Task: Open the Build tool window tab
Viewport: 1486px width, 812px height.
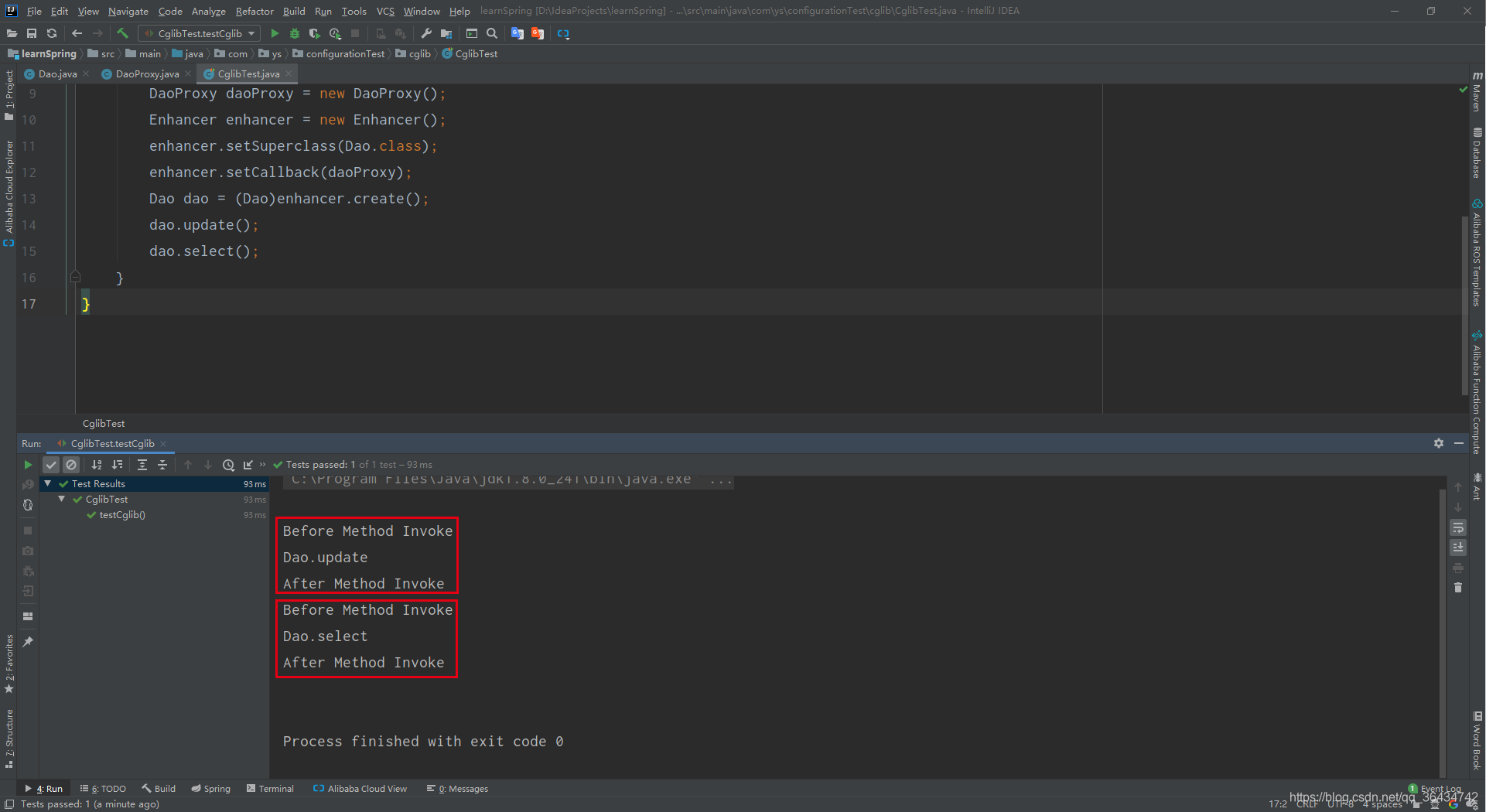Action: [x=159, y=789]
